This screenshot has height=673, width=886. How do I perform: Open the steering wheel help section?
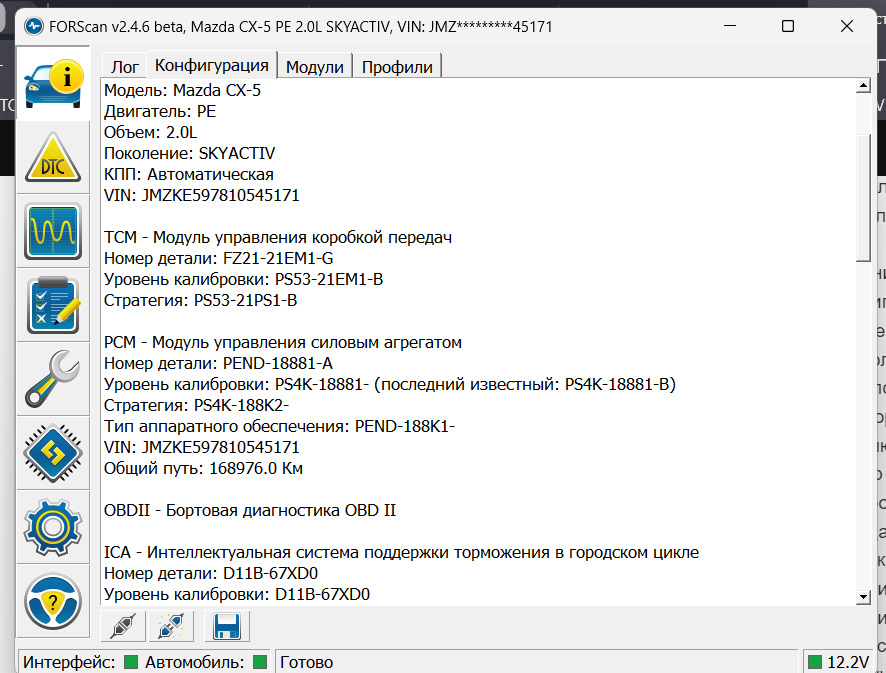[x=54, y=601]
